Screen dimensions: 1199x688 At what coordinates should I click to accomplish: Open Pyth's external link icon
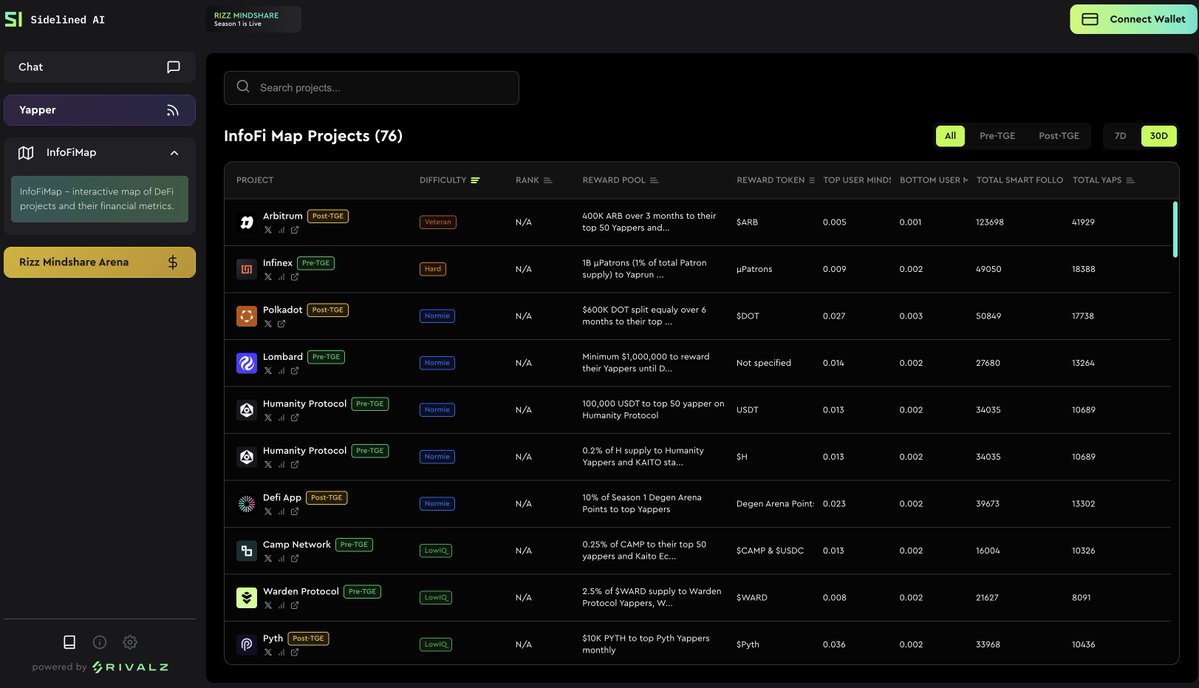pos(294,652)
